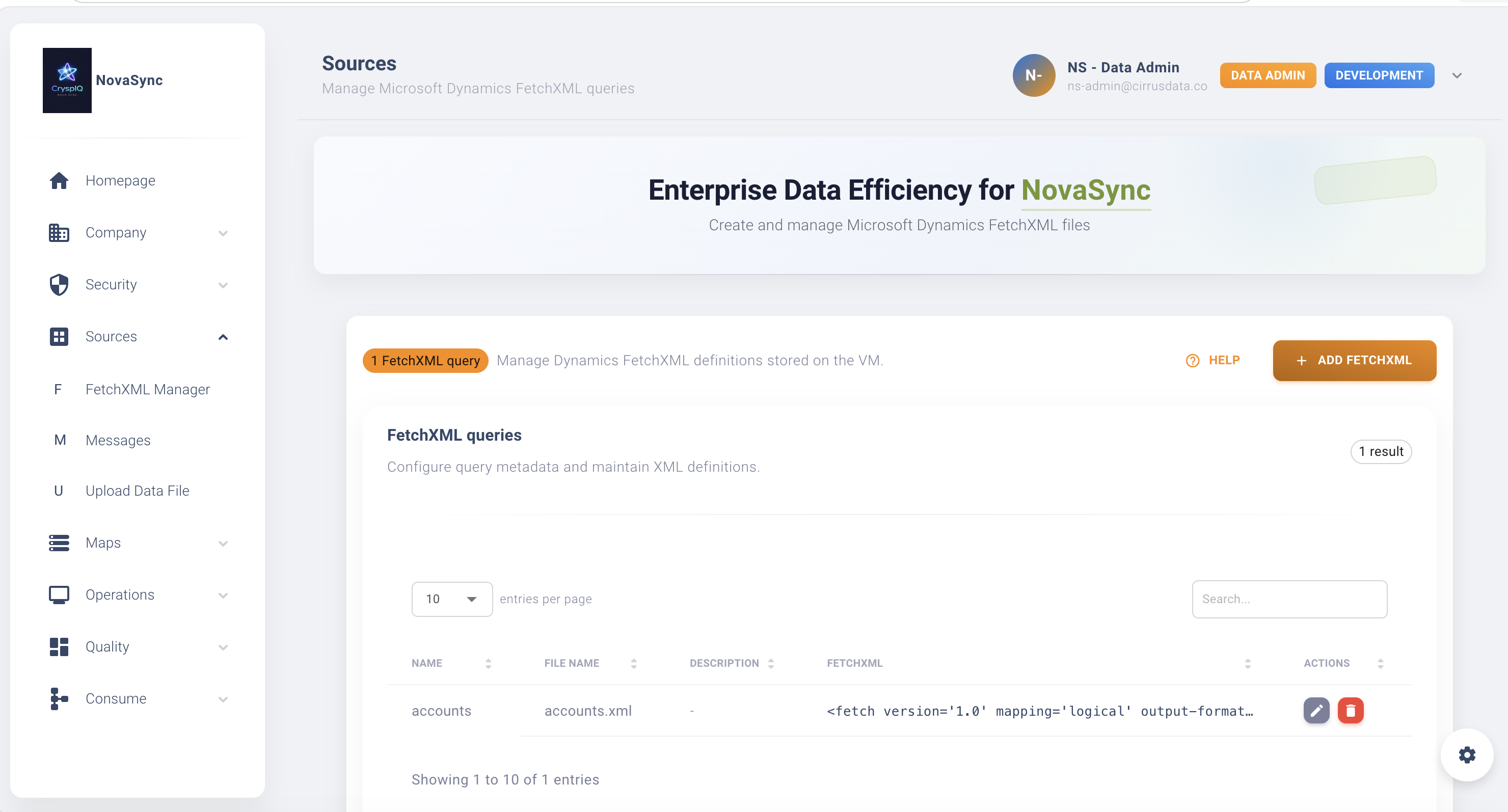Sort by DESCRIPTION column arrows
1508x812 pixels.
click(771, 663)
